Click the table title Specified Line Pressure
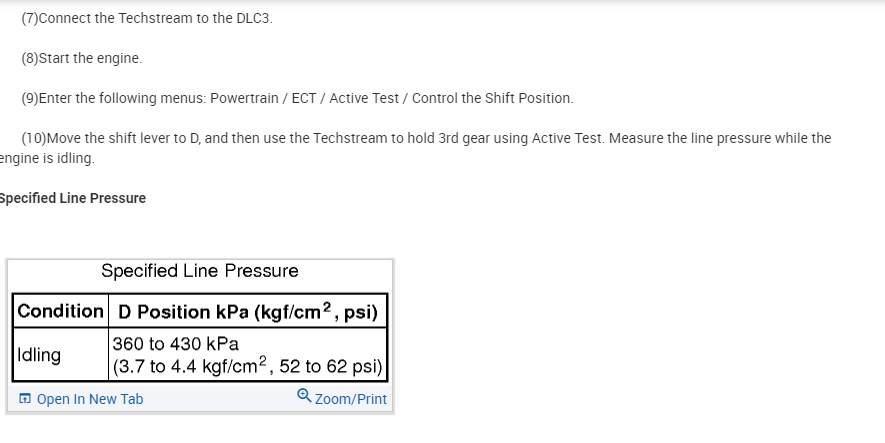 point(200,271)
